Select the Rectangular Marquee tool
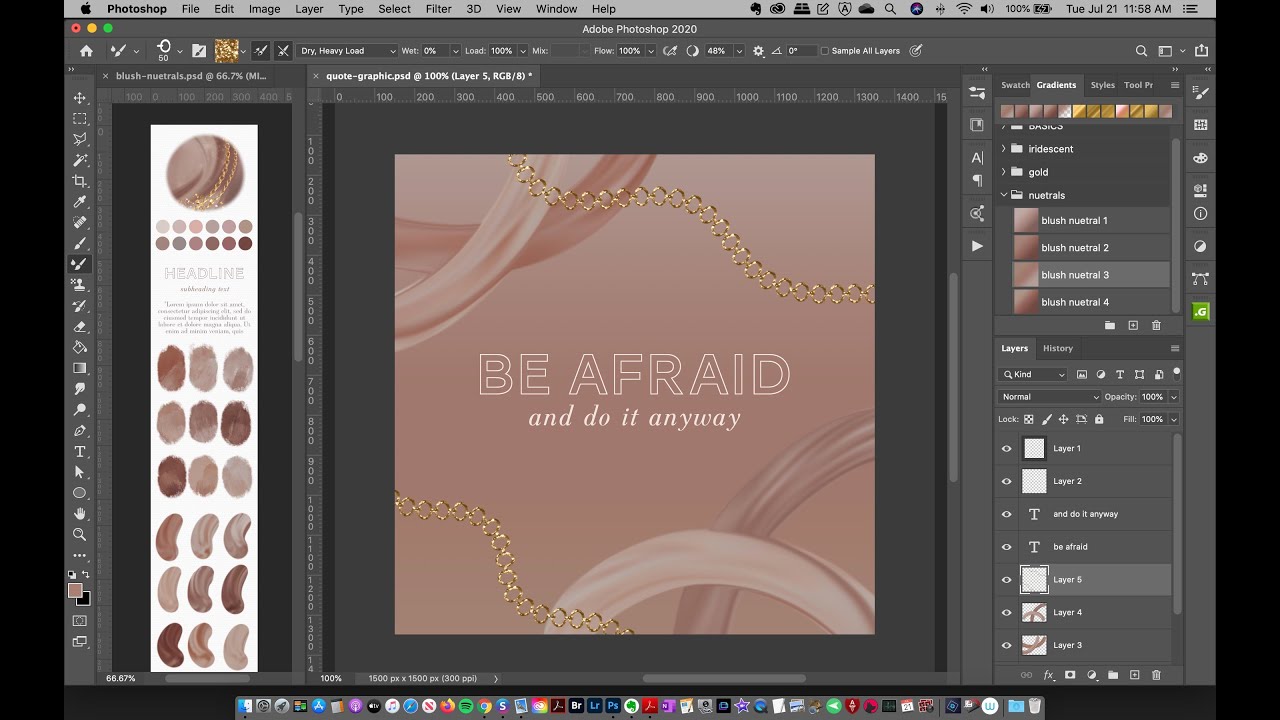This screenshot has width=1280, height=720. (80, 119)
